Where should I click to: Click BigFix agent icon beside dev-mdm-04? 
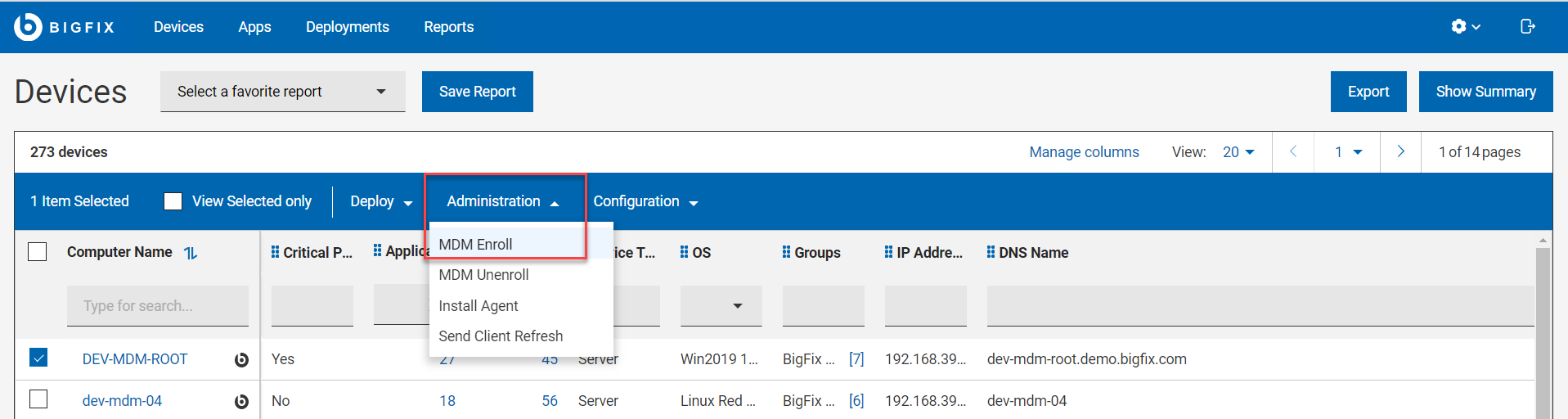coord(241,401)
